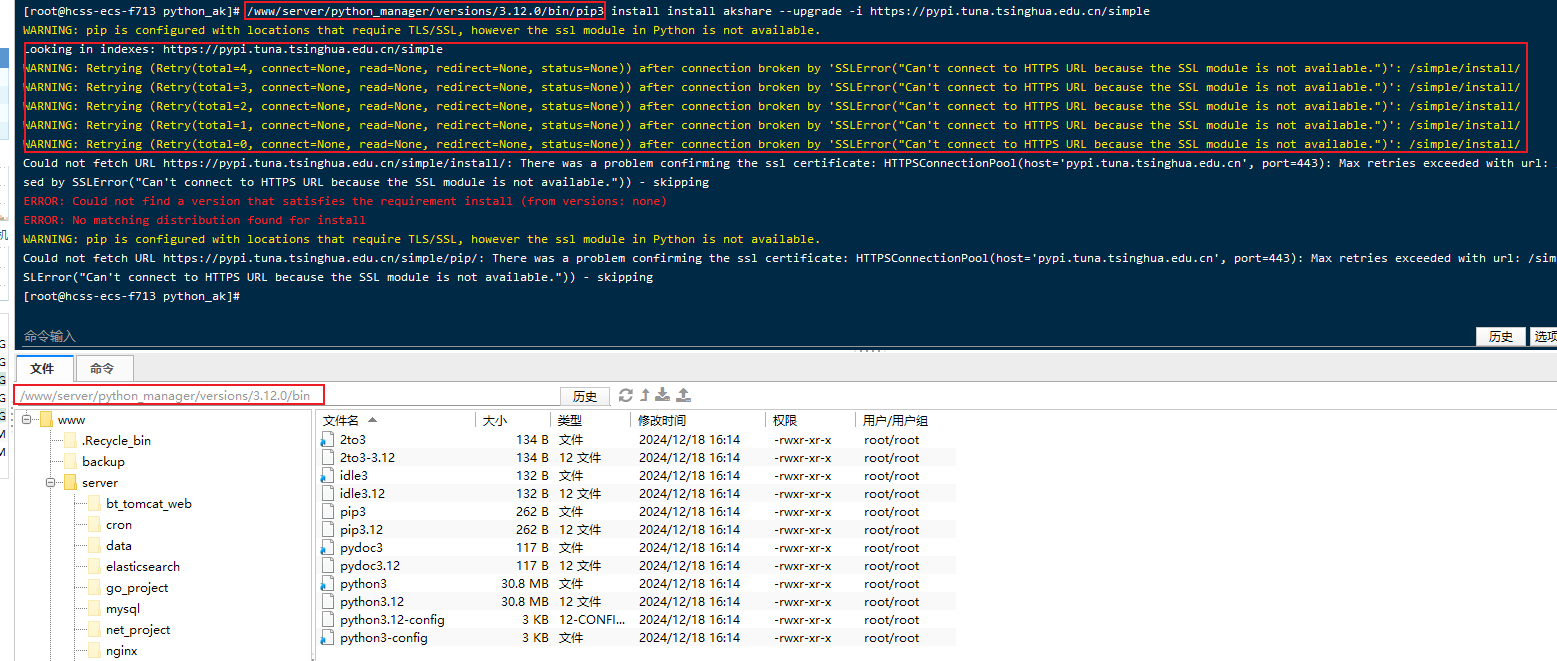Switch to the 文件 tab
The image size is (1557, 661).
[x=43, y=369]
